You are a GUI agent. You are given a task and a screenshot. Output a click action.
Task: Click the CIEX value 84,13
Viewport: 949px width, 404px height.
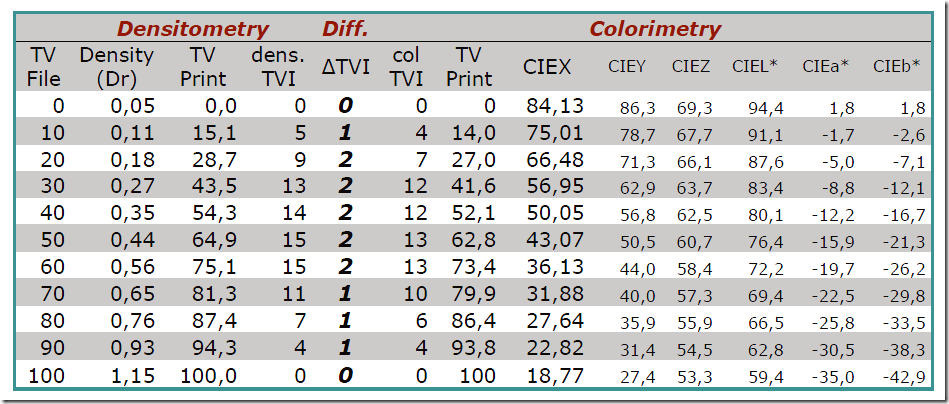click(555, 106)
